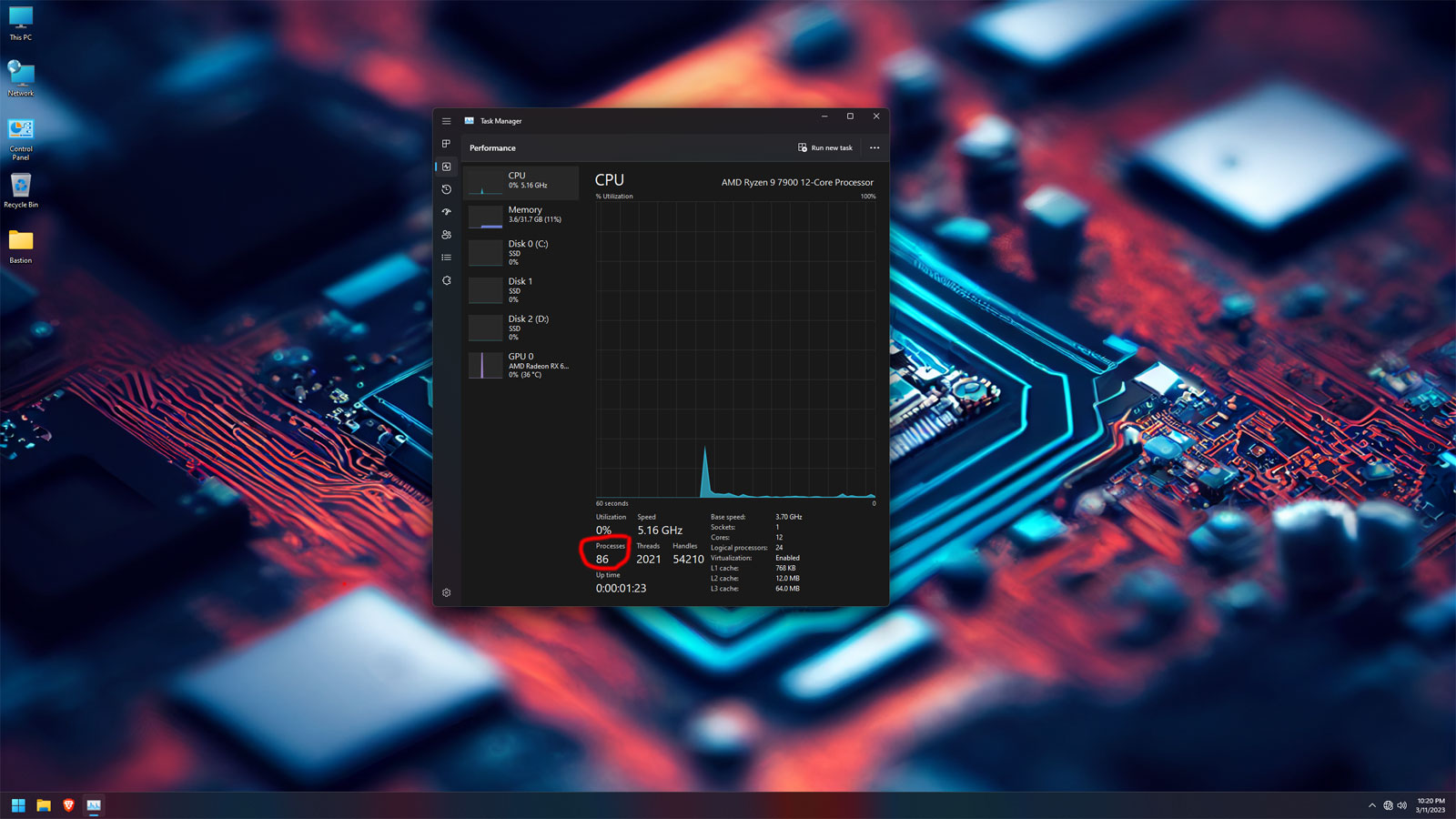This screenshot has height=819, width=1456.
Task: Open the ellipsis more-options menu
Action: 874,147
